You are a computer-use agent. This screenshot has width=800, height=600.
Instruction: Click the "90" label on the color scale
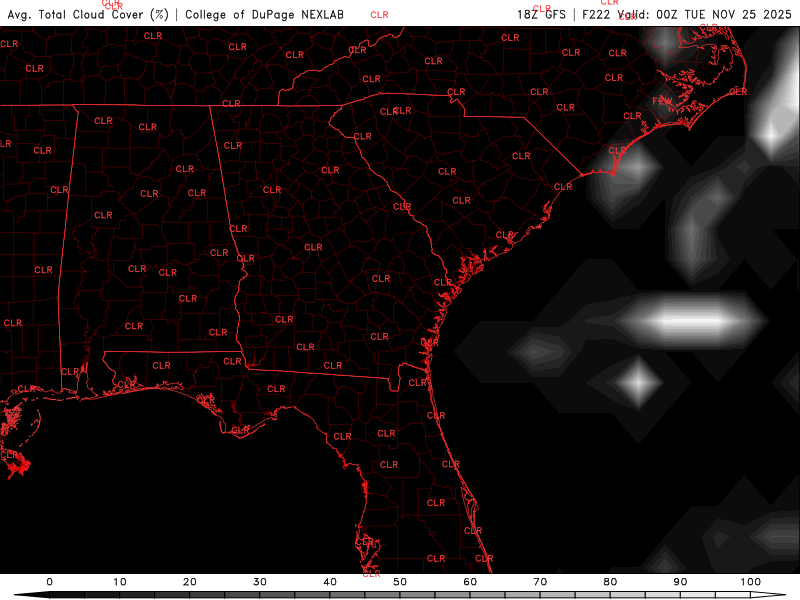680,582
